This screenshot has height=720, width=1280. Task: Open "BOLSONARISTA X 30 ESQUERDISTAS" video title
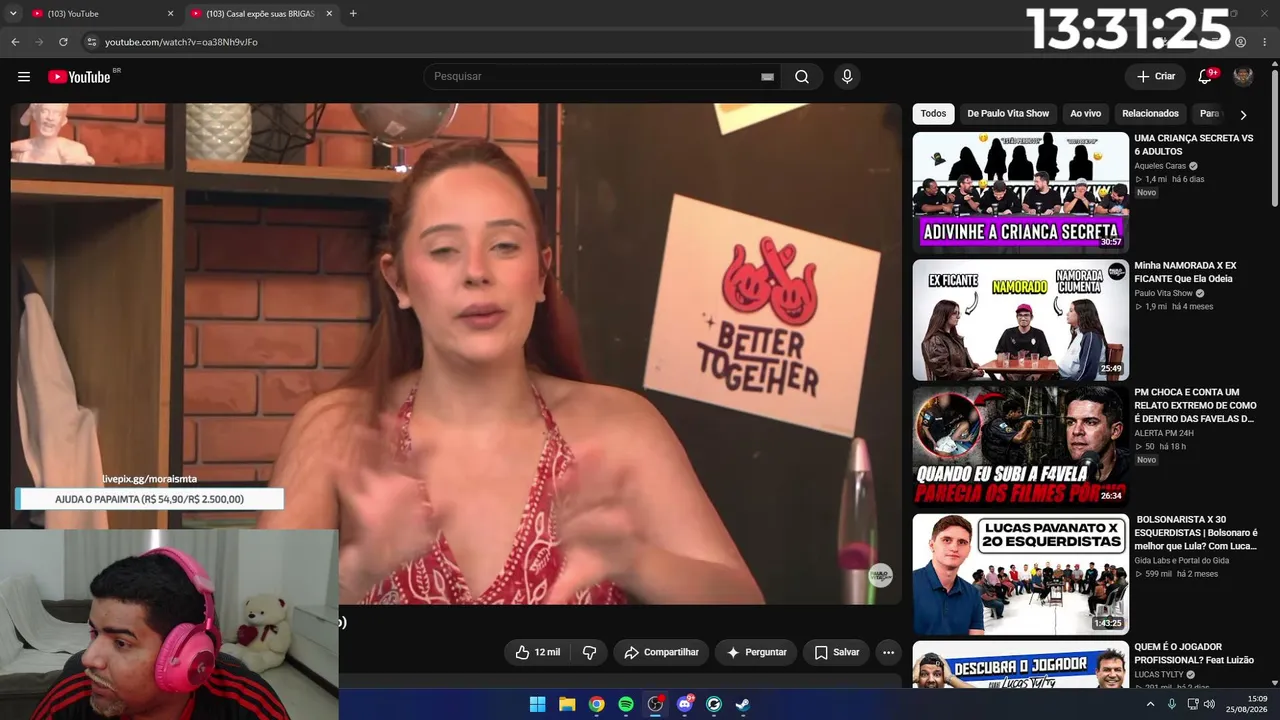coord(1196,533)
